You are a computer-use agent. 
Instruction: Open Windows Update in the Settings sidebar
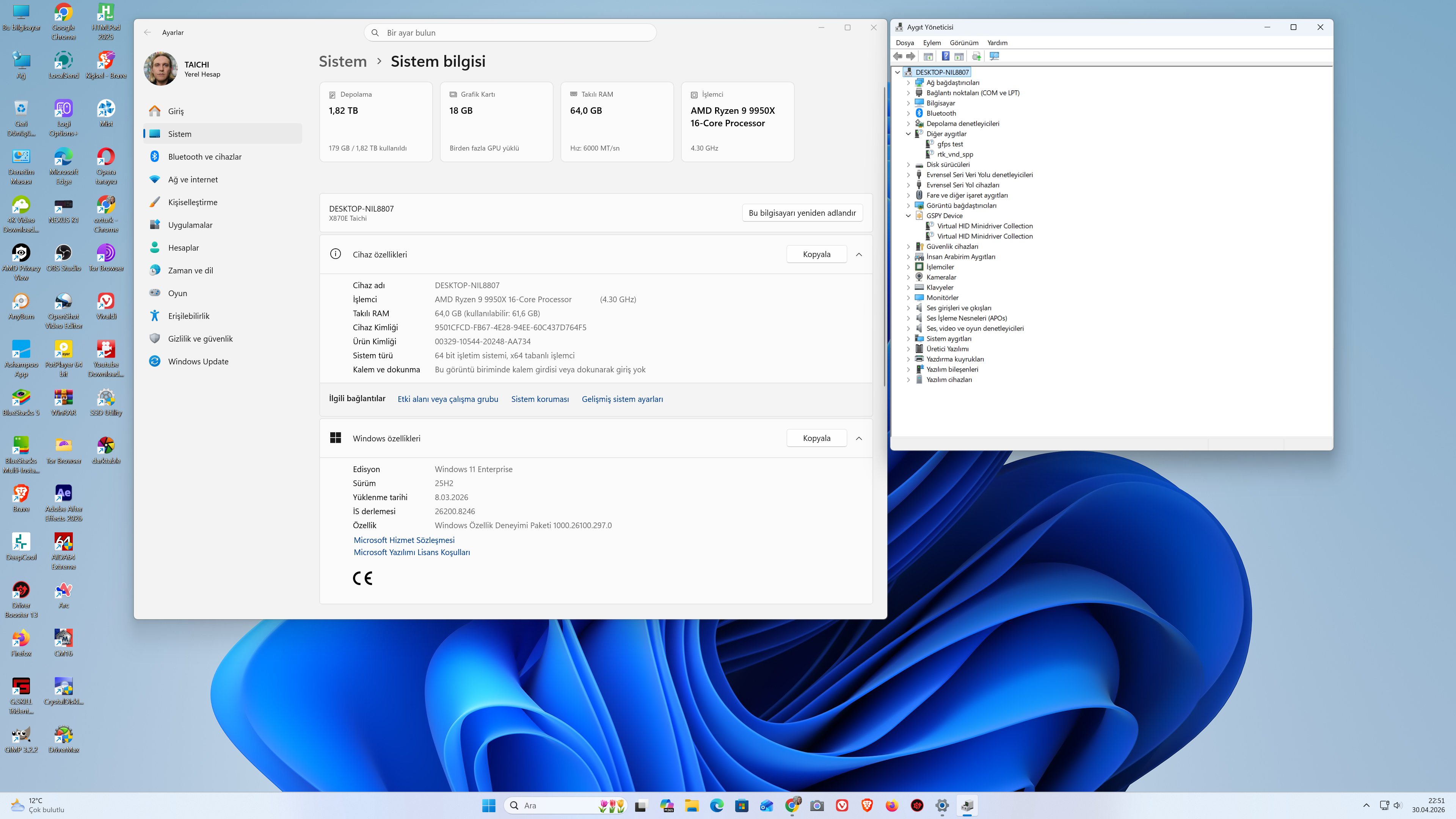pos(222,361)
